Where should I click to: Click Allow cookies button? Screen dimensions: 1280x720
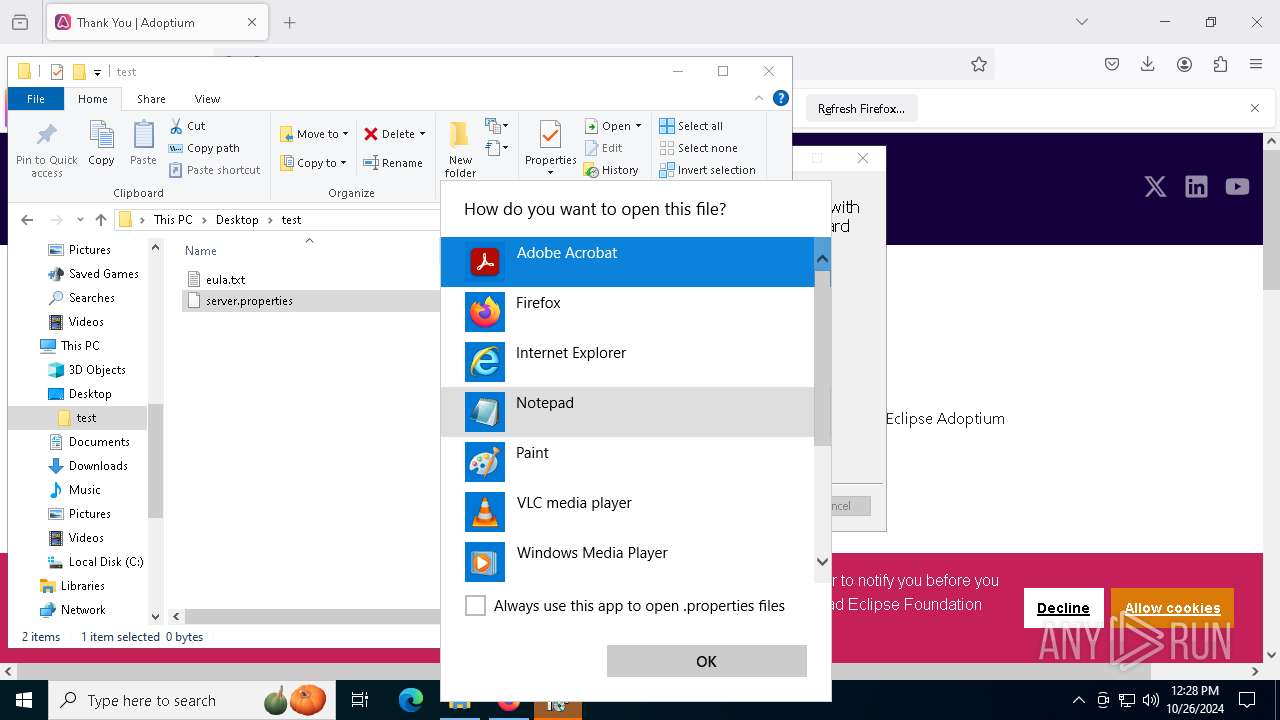click(1172, 608)
